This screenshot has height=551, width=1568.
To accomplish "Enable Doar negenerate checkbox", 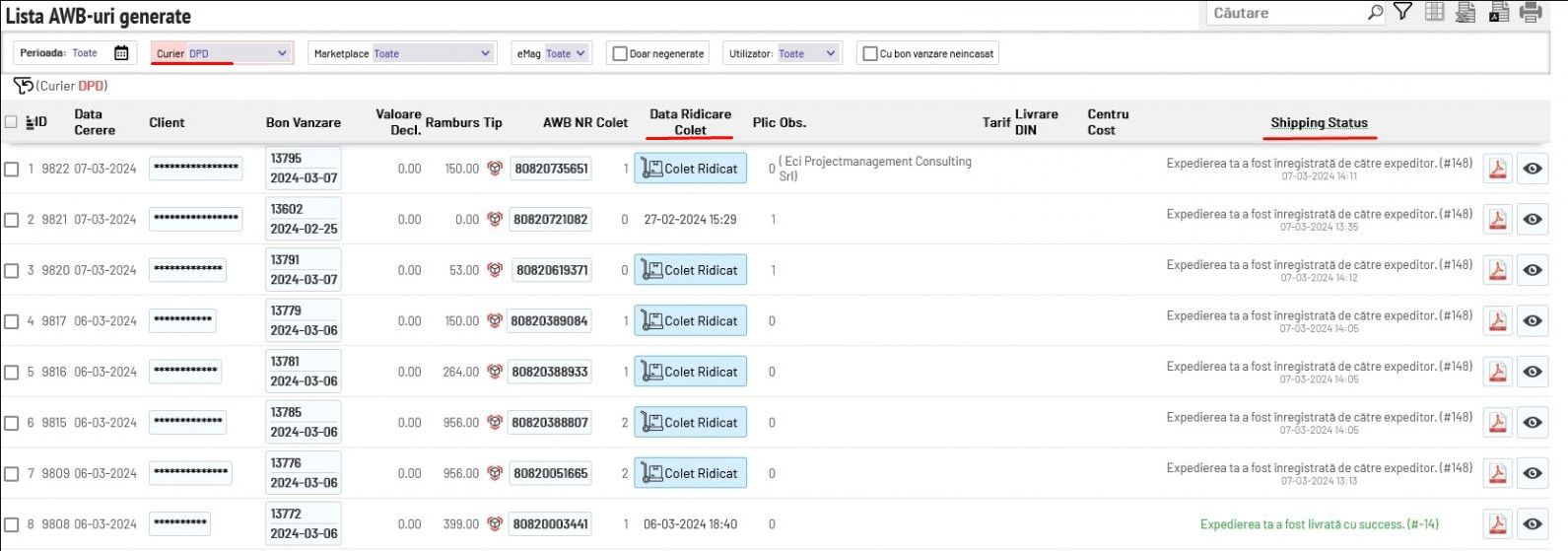I will pos(620,54).
